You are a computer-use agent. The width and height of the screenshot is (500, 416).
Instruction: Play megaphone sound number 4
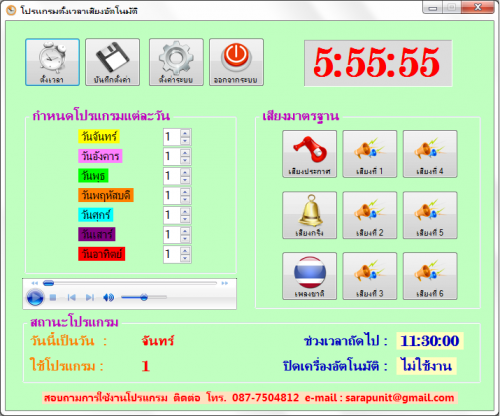tap(430, 154)
